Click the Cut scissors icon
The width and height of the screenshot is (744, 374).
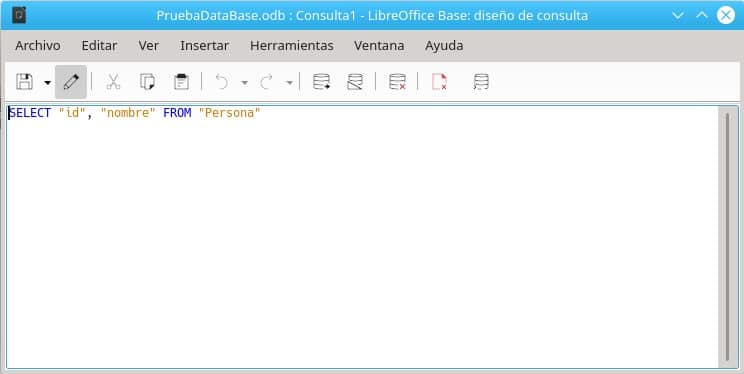click(x=113, y=82)
